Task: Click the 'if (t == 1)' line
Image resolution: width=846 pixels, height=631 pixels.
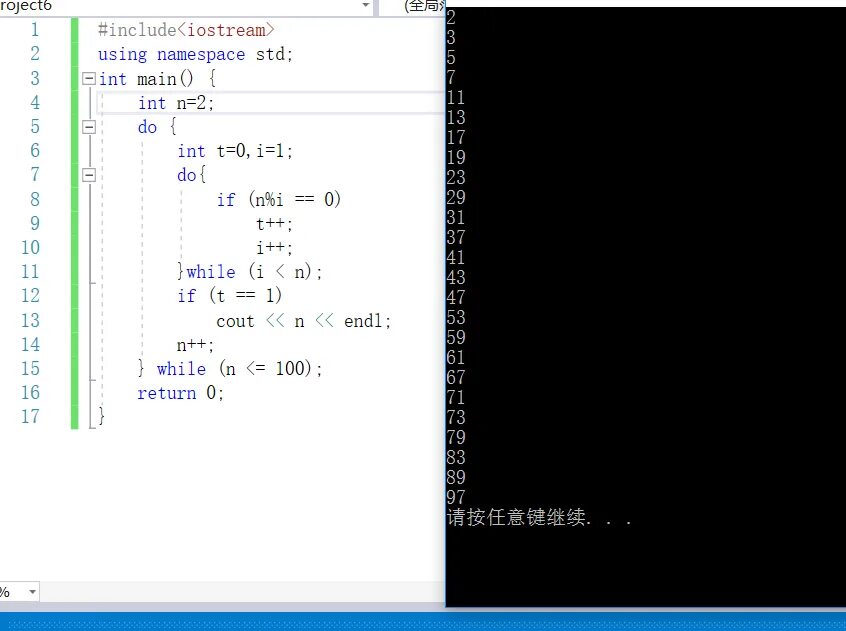Action: tap(230, 296)
